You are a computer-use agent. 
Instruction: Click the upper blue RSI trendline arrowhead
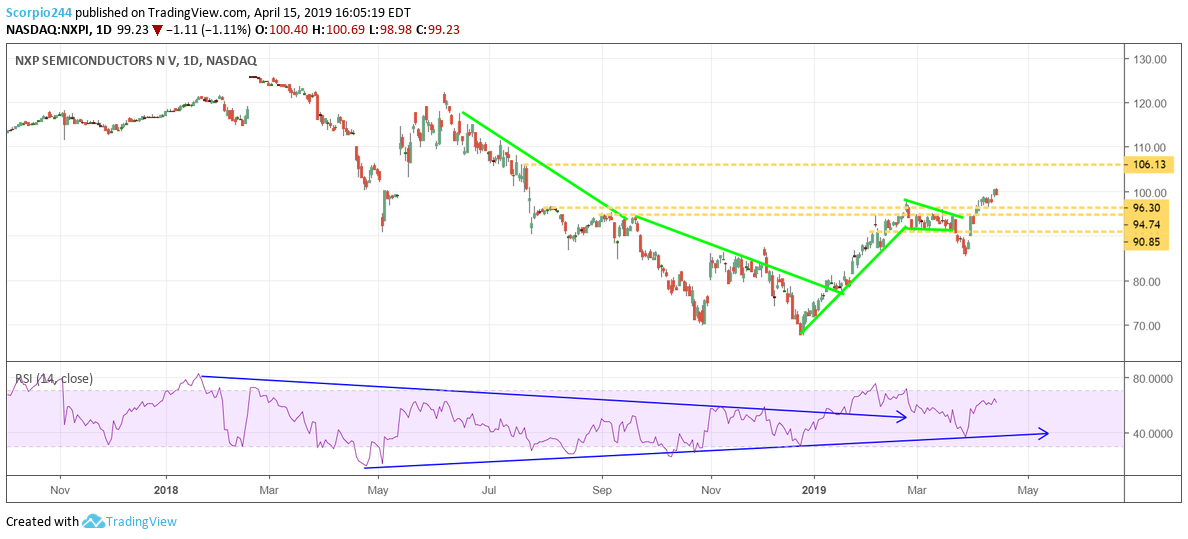pos(902,416)
